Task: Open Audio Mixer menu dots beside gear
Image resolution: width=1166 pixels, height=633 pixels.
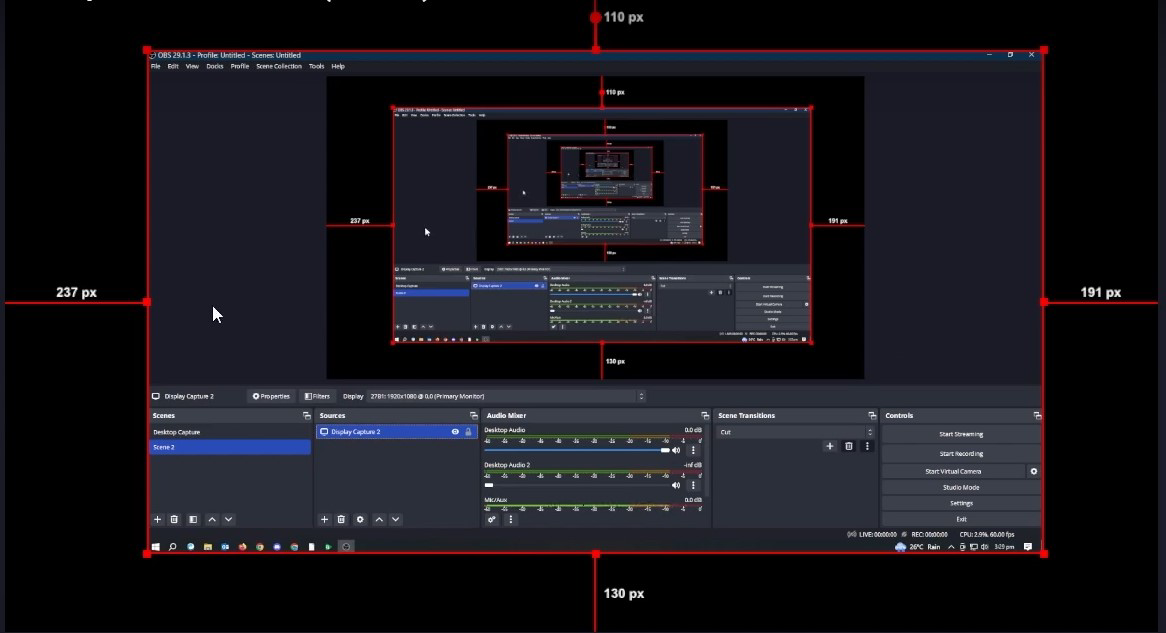Action: 510,519
